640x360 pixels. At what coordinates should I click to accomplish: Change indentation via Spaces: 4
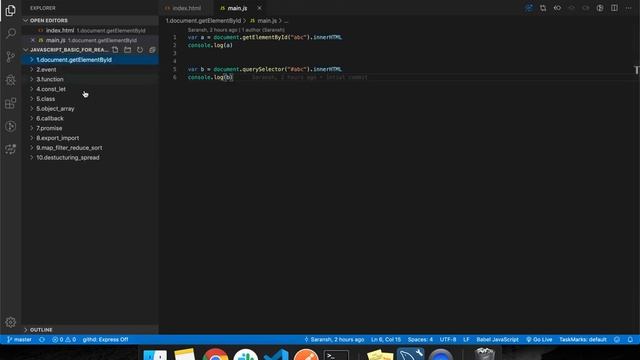click(420, 340)
